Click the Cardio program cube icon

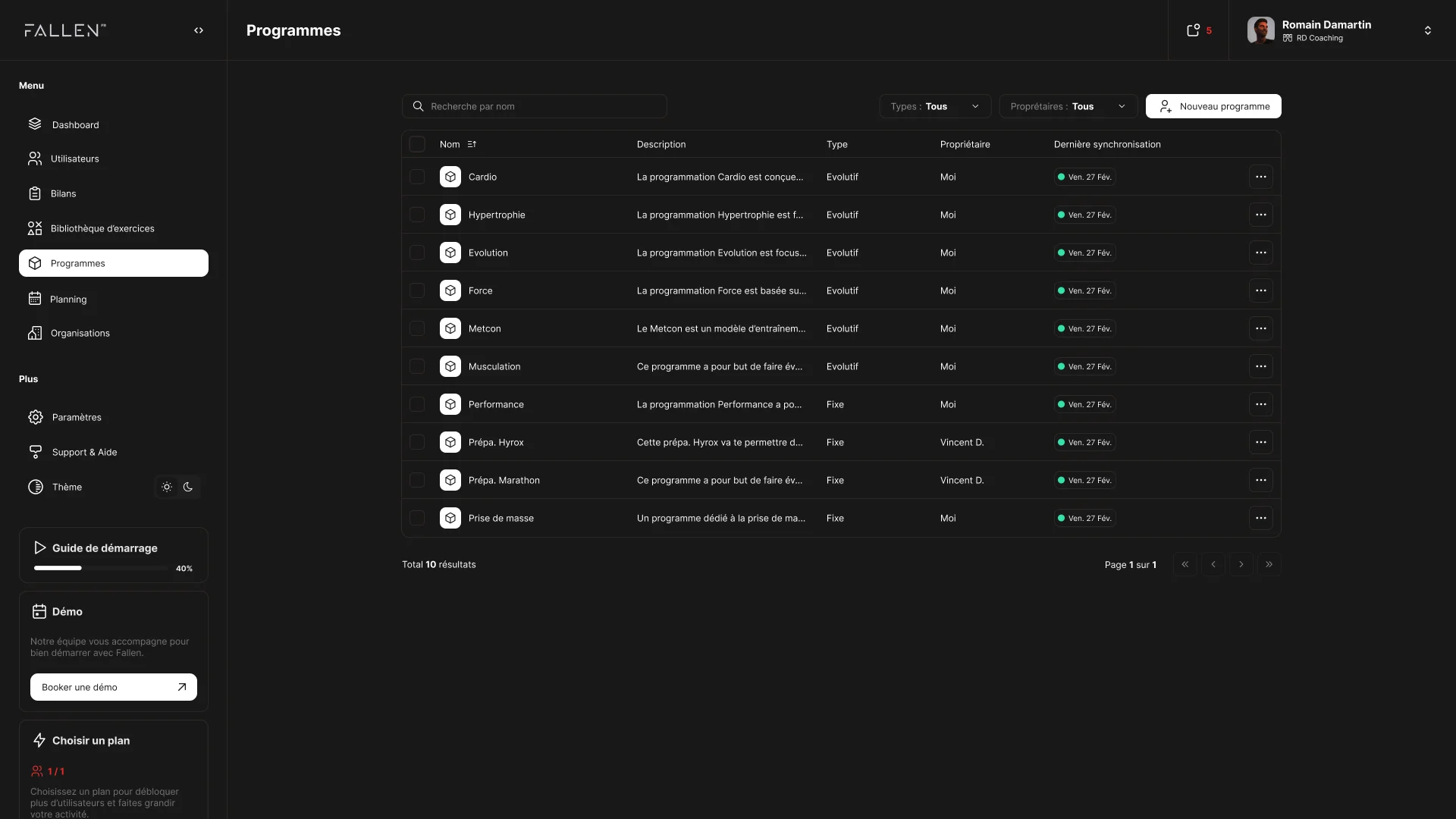pos(450,177)
